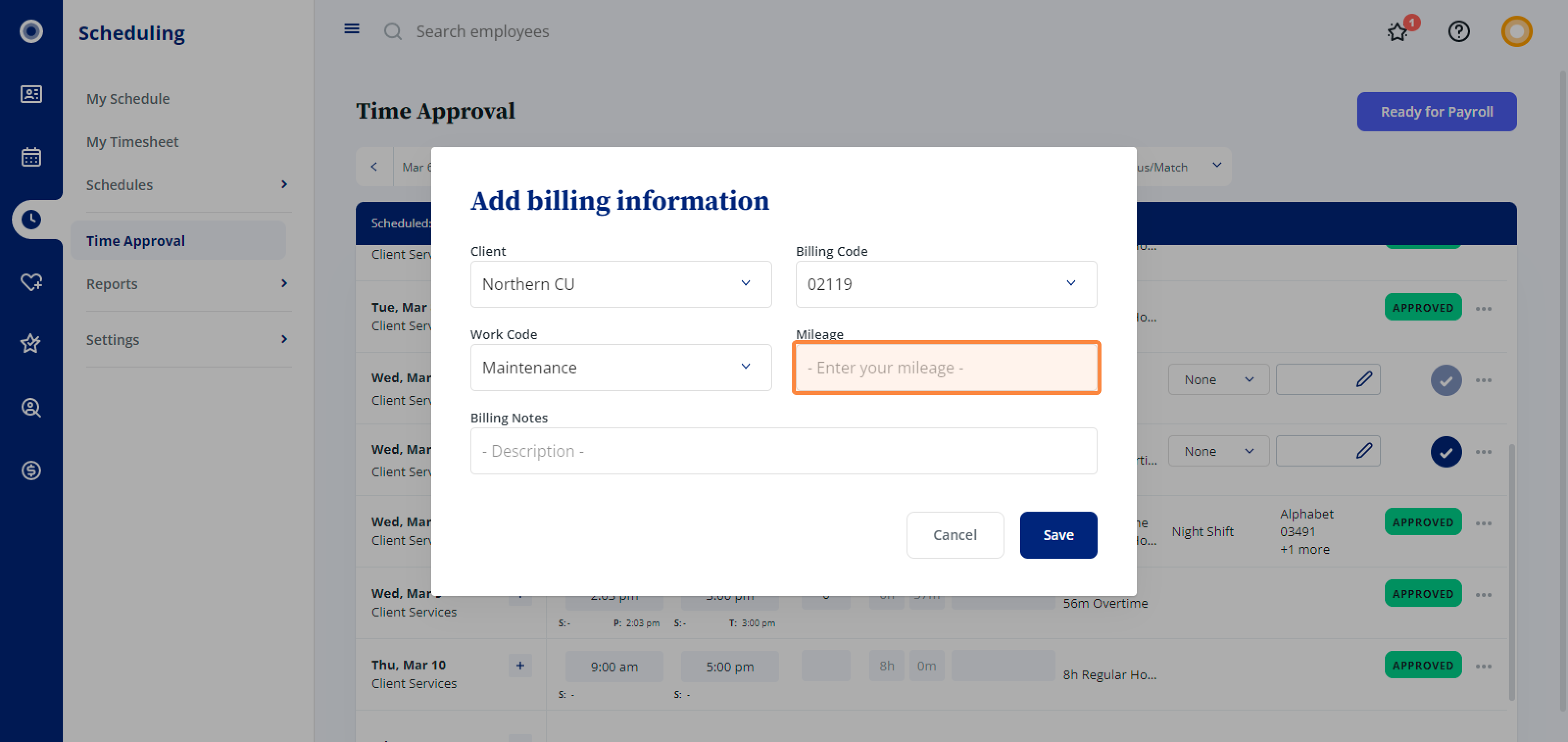Click pencil edit icon in second None row
Viewport: 1568px width, 742px height.
(x=1364, y=450)
